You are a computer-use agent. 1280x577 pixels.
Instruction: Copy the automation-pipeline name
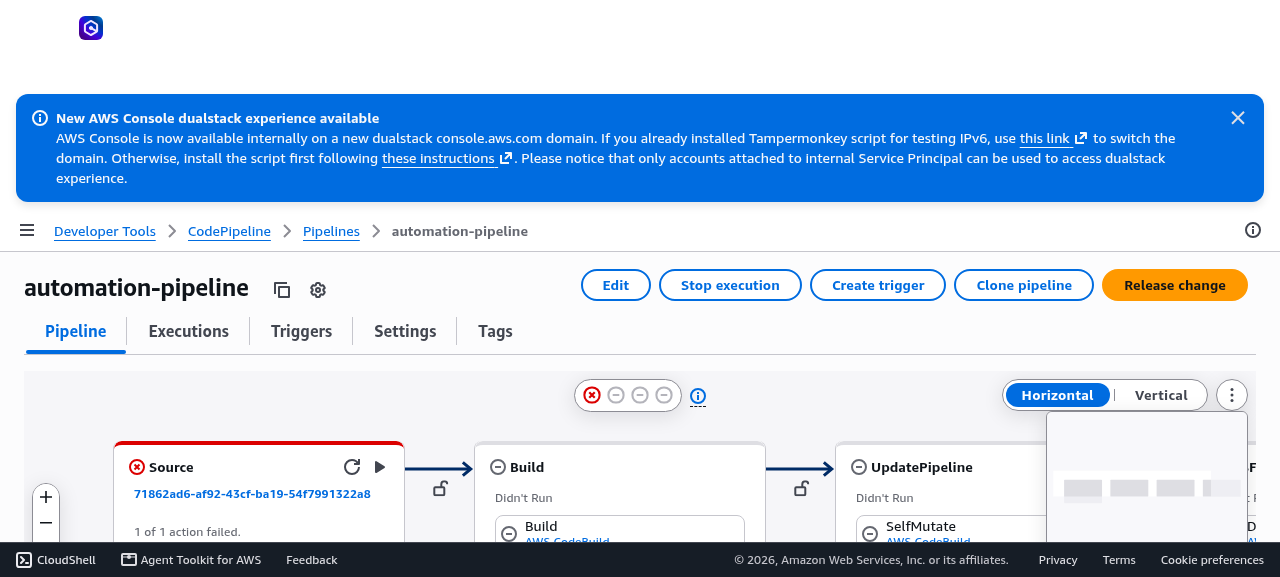tap(282, 290)
